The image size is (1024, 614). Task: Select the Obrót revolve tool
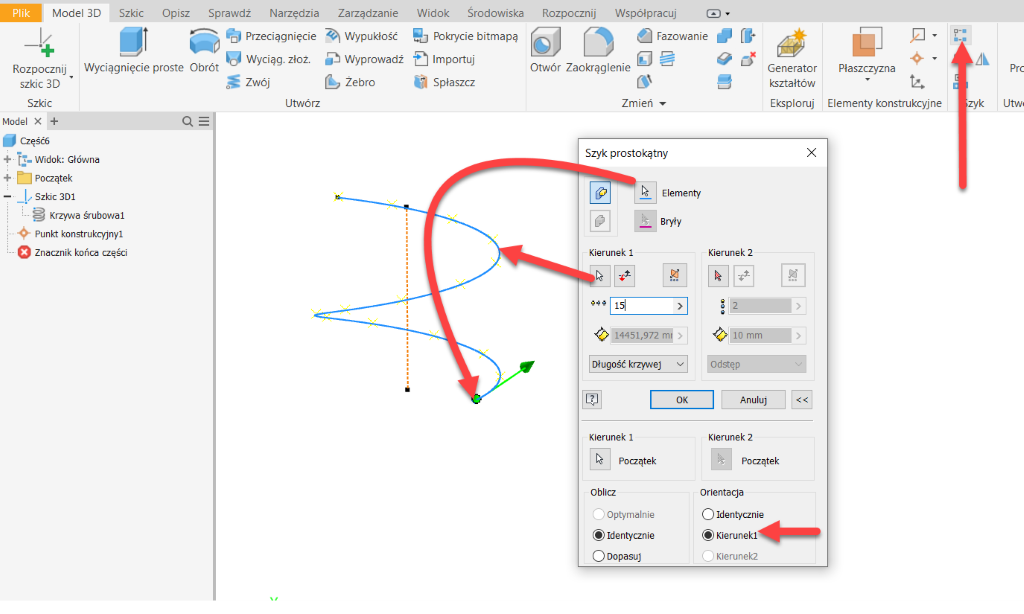205,43
